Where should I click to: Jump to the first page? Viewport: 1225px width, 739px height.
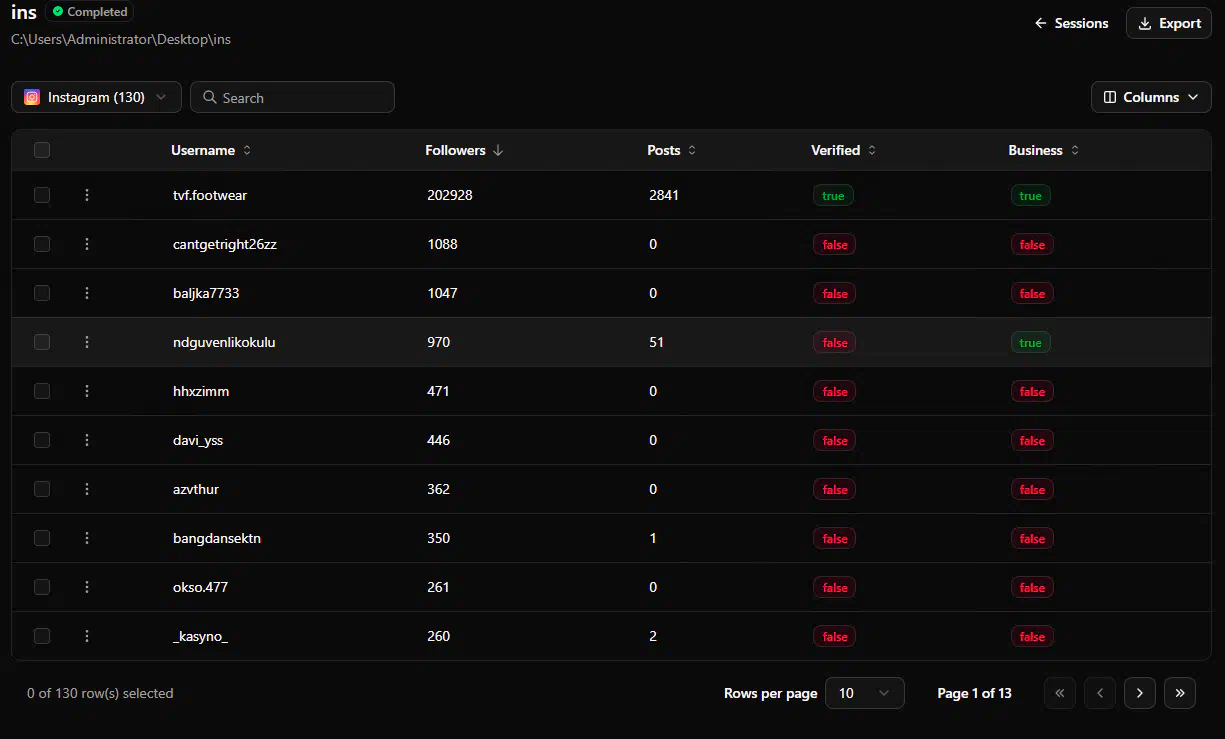(x=1060, y=693)
